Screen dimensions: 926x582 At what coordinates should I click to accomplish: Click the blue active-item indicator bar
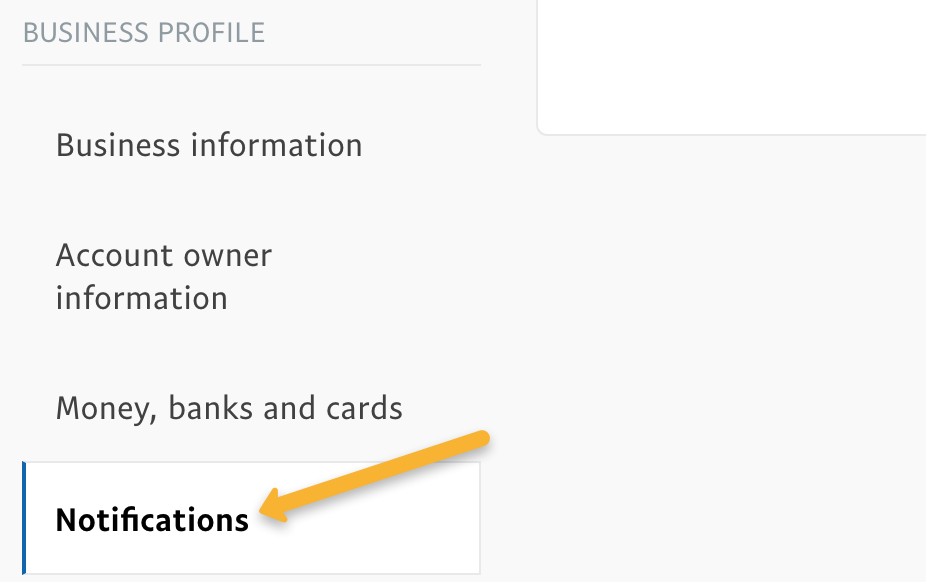(x=24, y=518)
